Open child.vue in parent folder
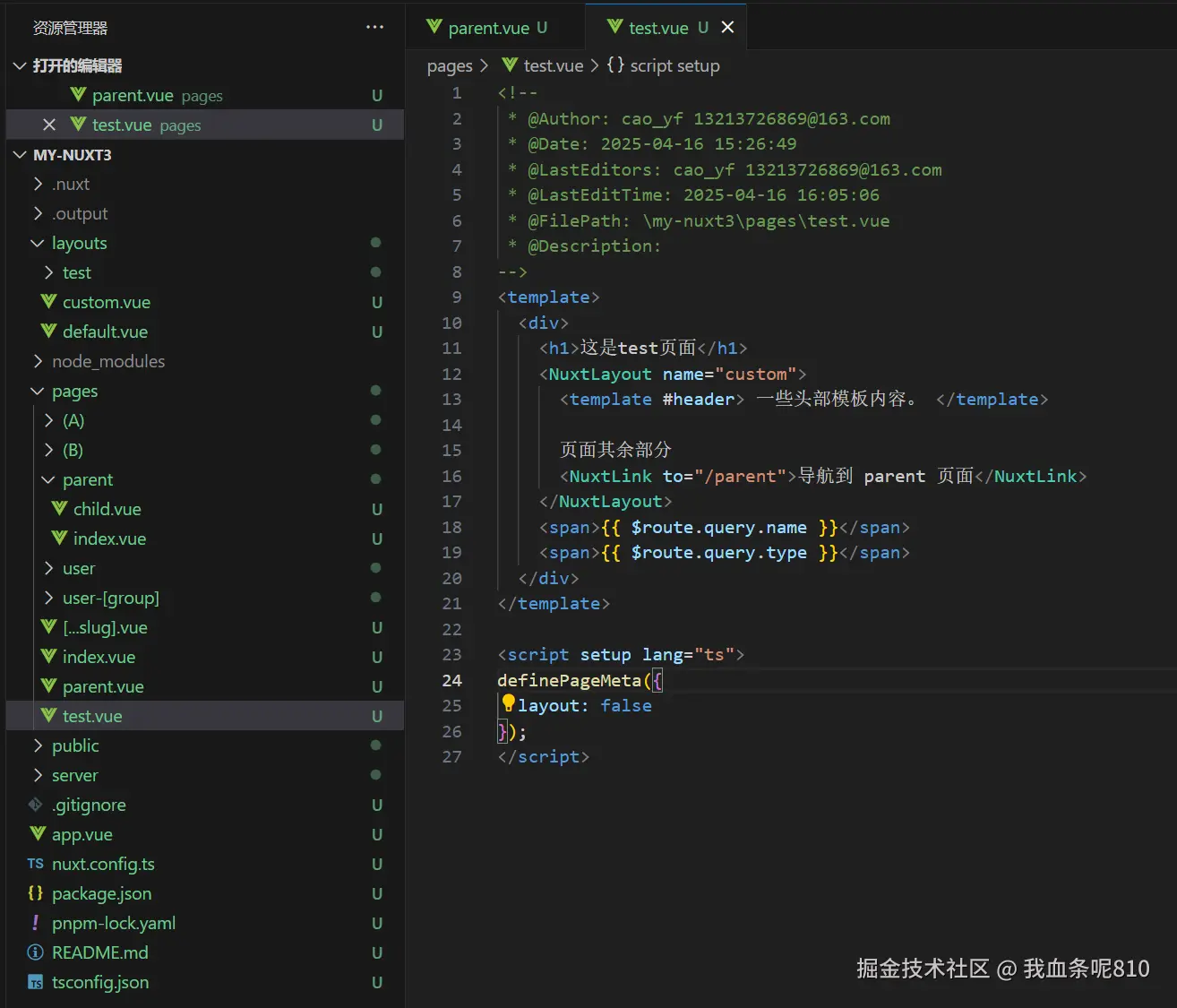1177x1008 pixels. [205, 509]
